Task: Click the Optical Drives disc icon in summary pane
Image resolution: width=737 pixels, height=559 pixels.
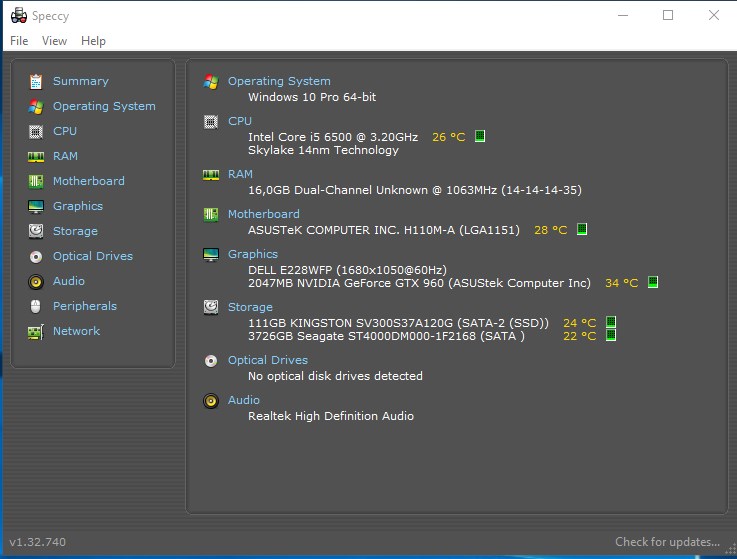Action: (x=211, y=361)
